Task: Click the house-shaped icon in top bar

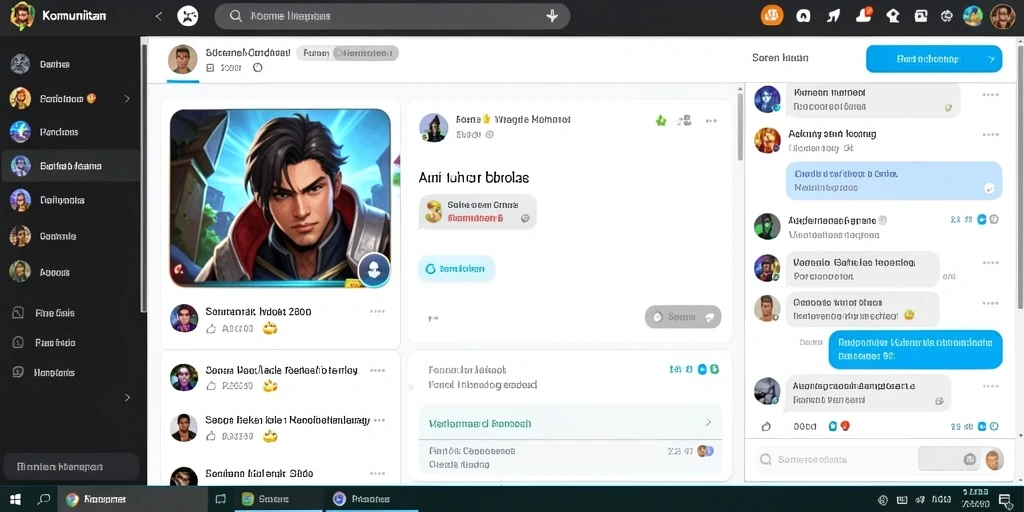Action: pos(893,16)
